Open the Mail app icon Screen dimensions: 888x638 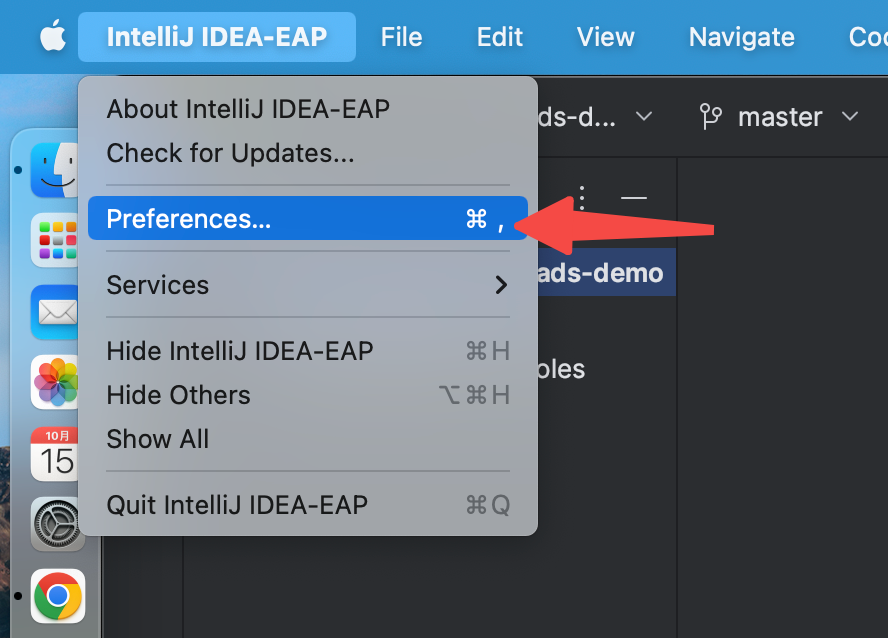(x=55, y=312)
